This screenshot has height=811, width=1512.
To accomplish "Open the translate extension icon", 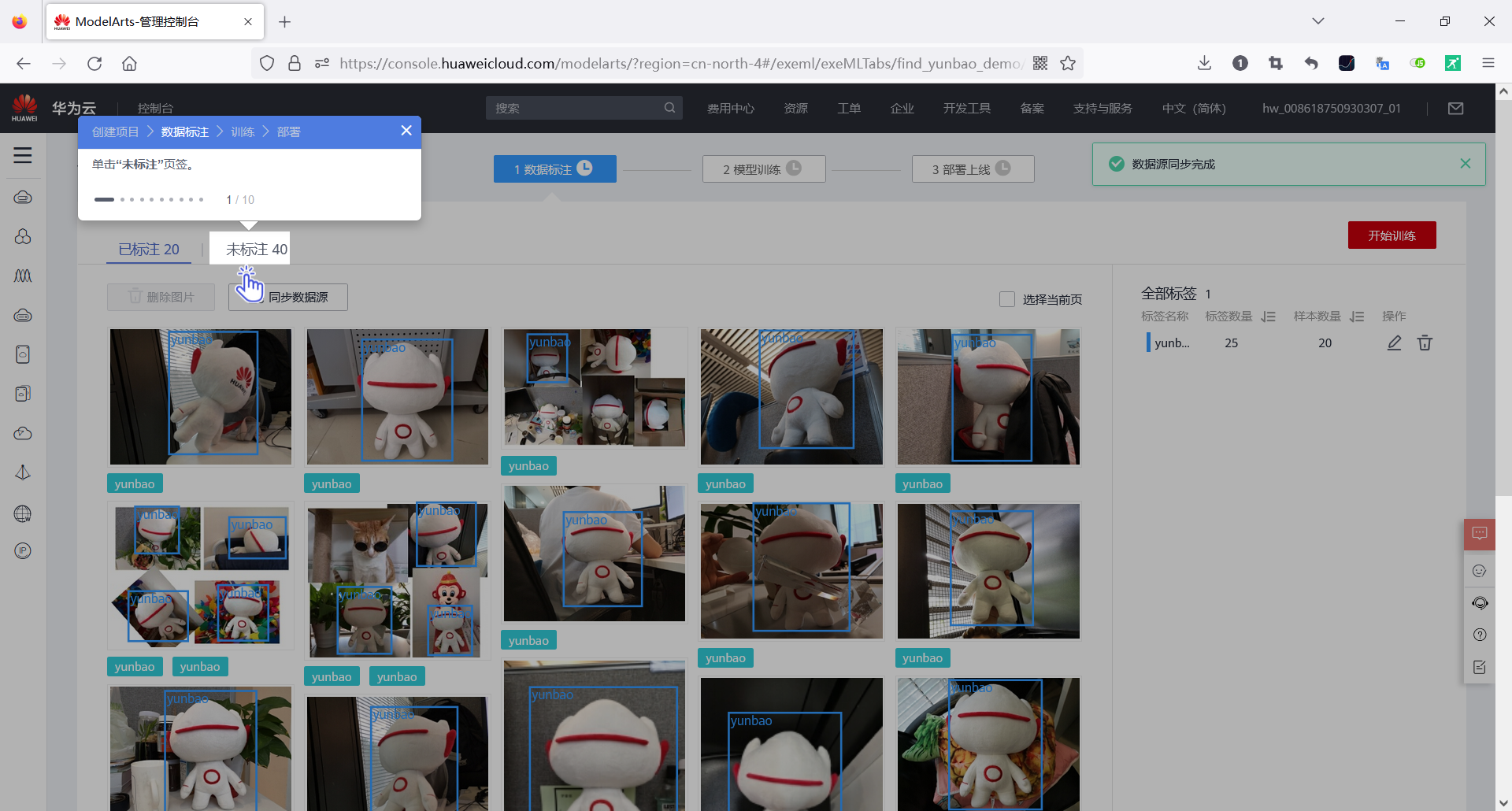I will (x=1382, y=63).
